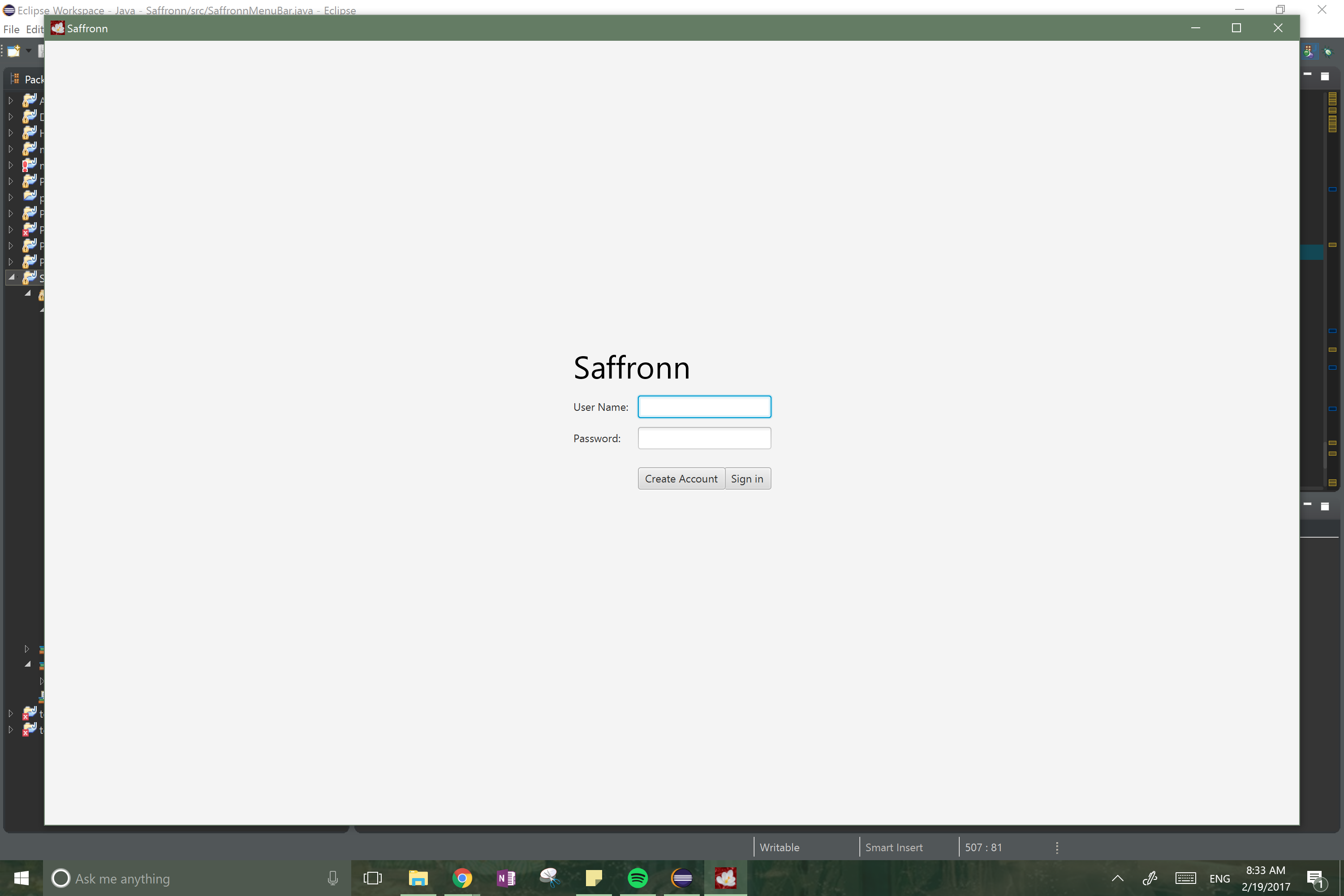Viewport: 1344px width, 896px height.
Task: Expand the first project in Package Explorer
Action: click(11, 100)
